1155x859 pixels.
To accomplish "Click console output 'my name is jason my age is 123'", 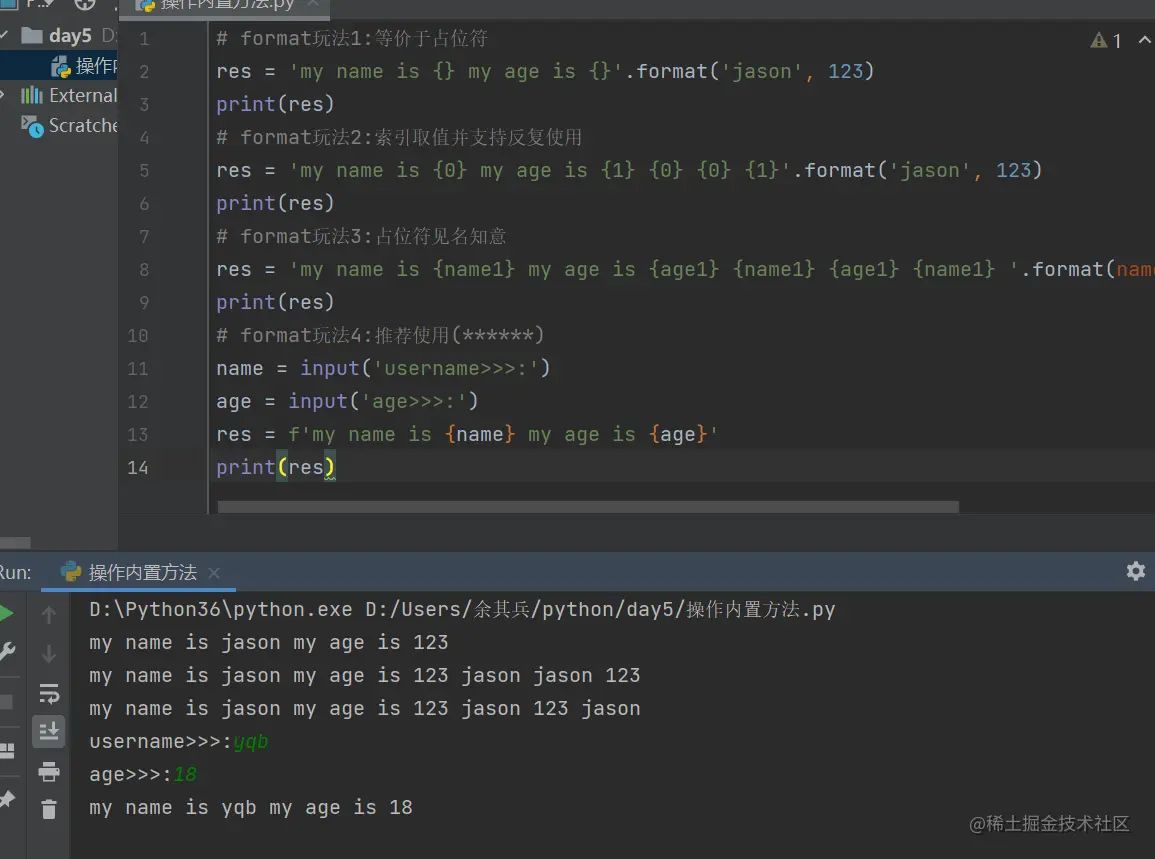I will (x=269, y=643).
